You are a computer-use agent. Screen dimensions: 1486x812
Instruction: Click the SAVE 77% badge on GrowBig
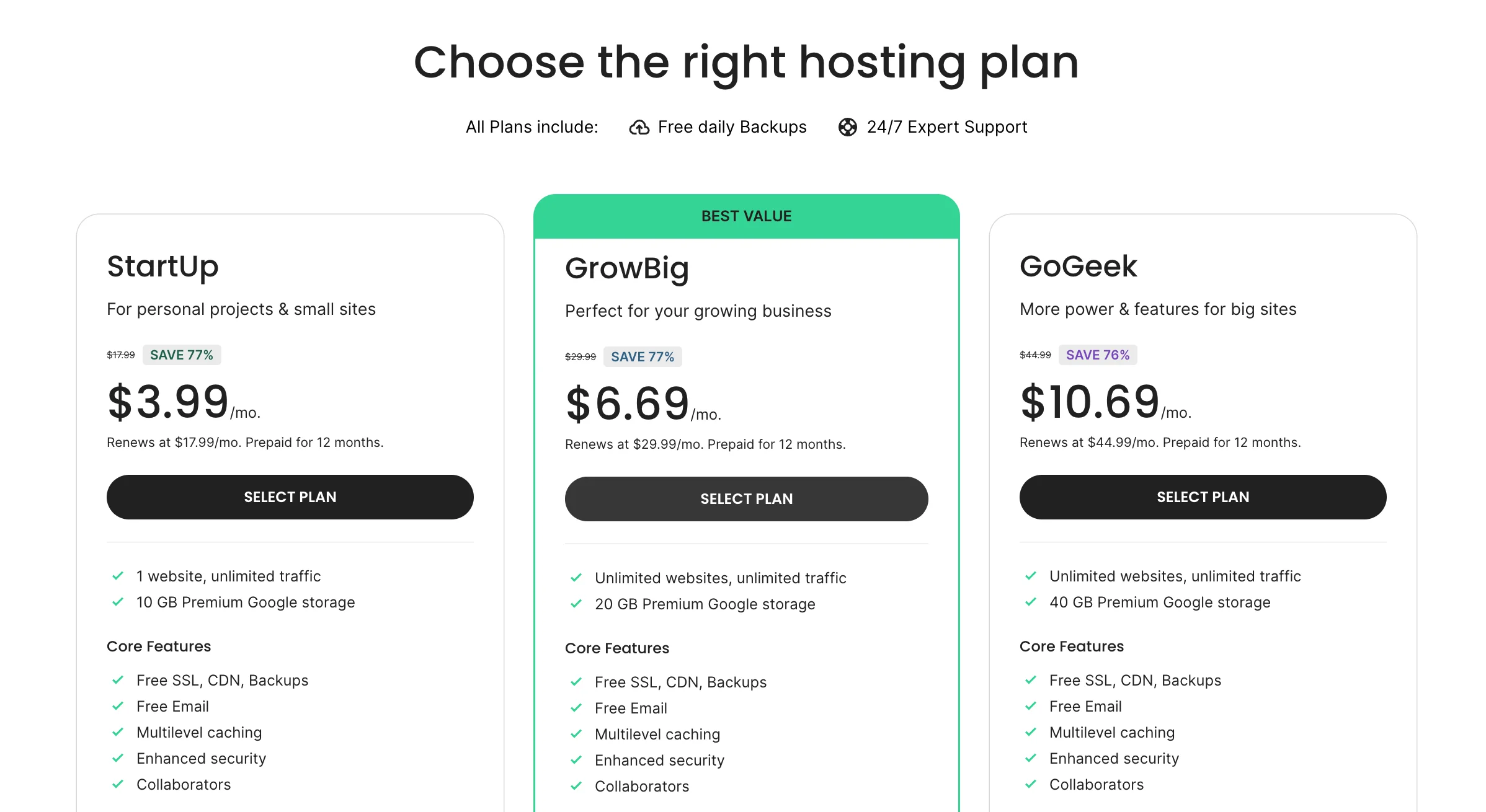643,356
